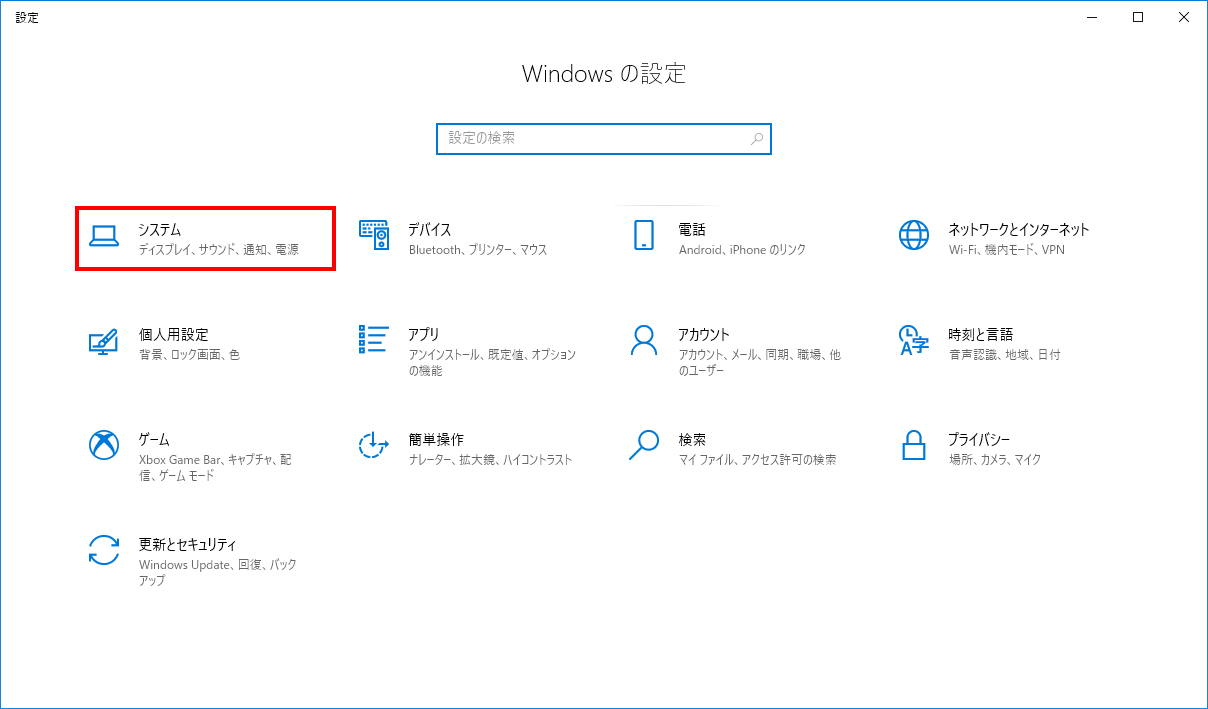Viewport: 1208px width, 709px height.
Task: Click the person icon for アカウント
Action: [x=644, y=340]
